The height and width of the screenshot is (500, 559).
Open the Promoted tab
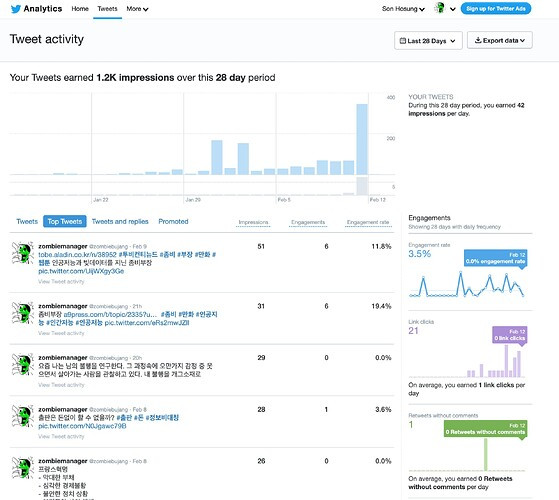tap(173, 221)
